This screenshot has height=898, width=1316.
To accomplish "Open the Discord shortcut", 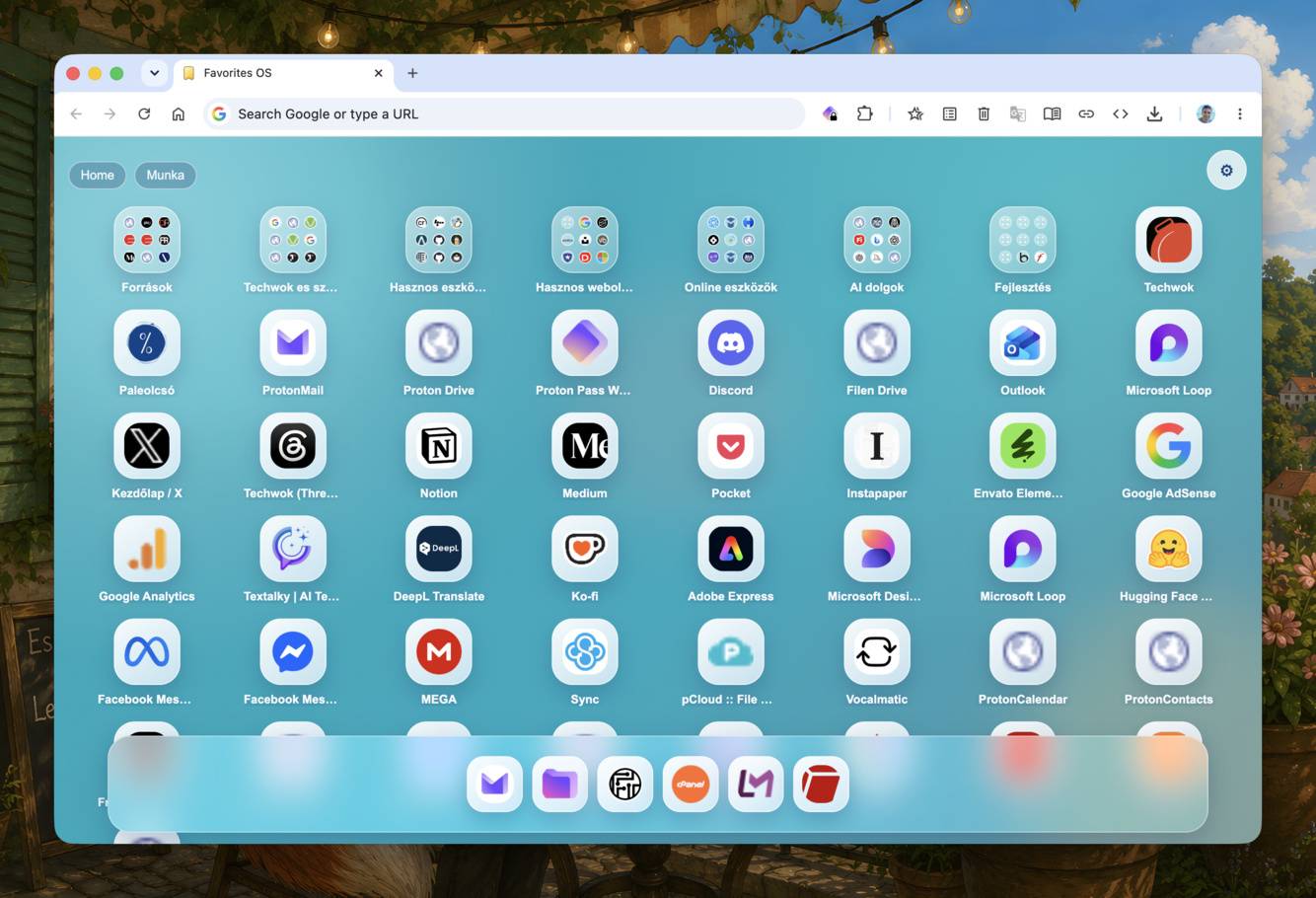I will click(731, 342).
